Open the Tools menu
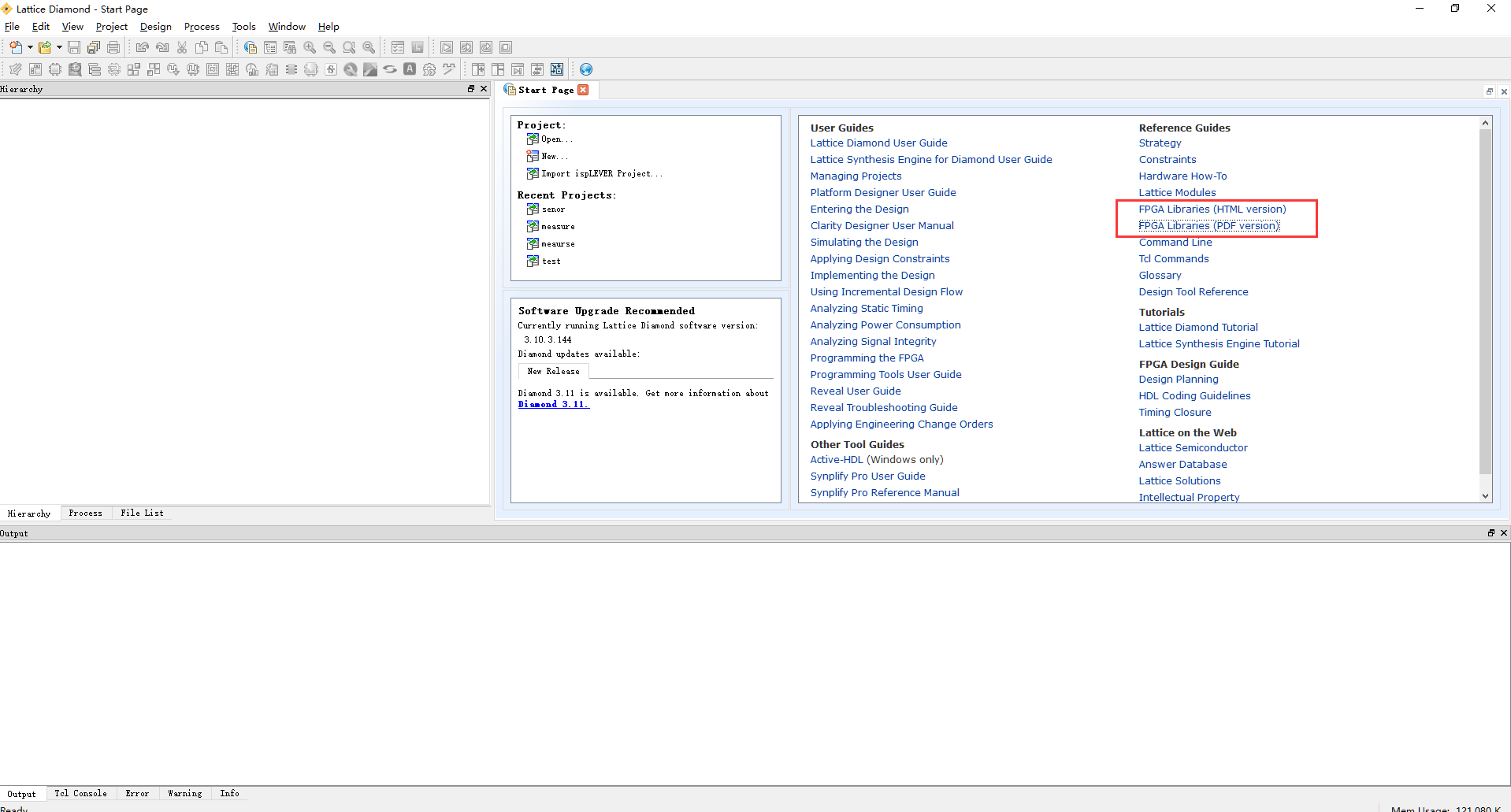The width and height of the screenshot is (1511, 812). [244, 27]
